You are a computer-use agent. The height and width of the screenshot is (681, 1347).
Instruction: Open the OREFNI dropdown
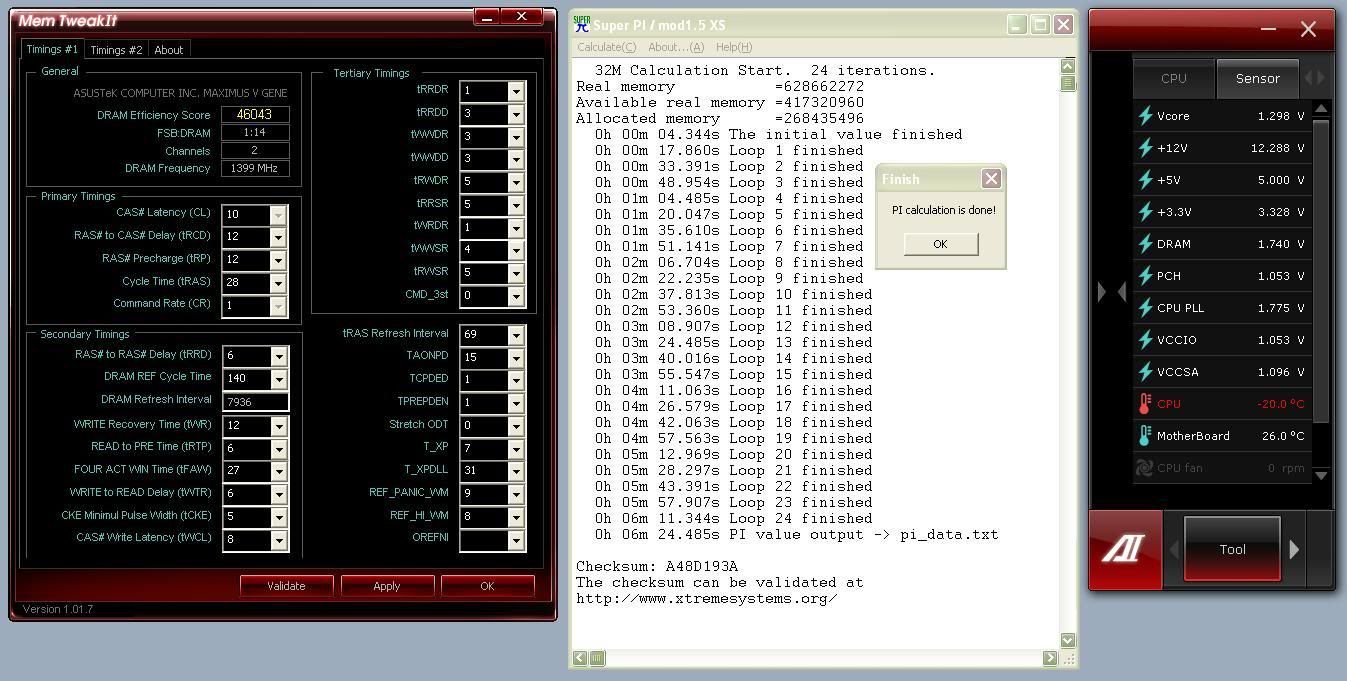[516, 541]
